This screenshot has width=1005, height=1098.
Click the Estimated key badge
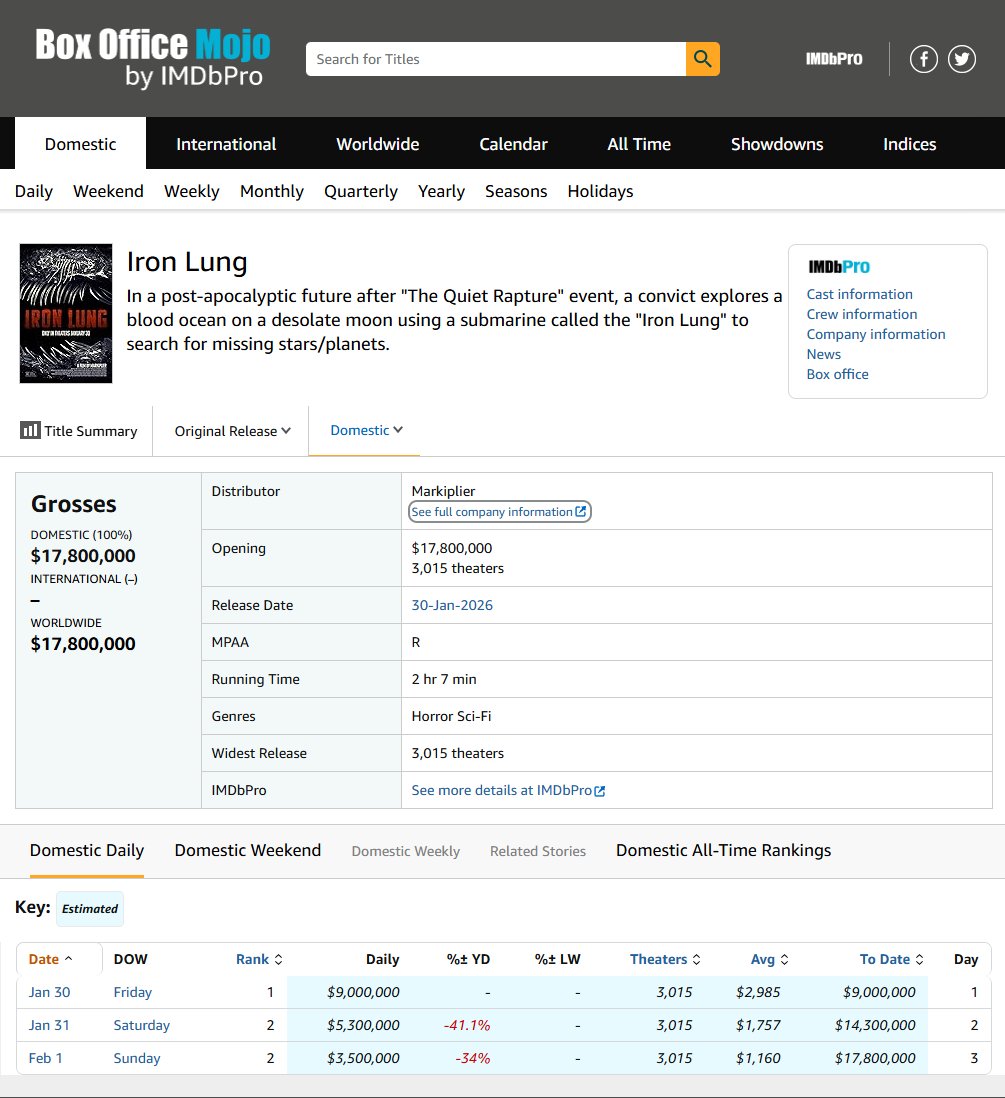90,909
